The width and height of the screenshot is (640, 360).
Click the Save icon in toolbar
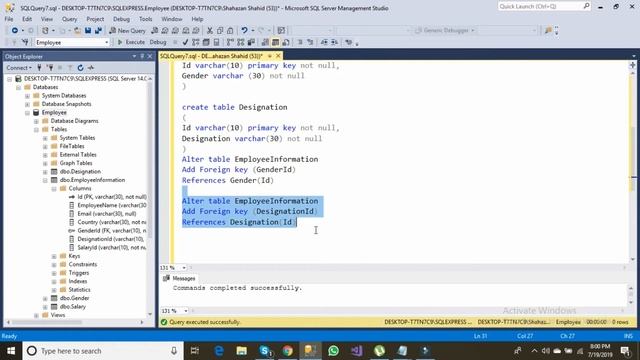pos(88,31)
